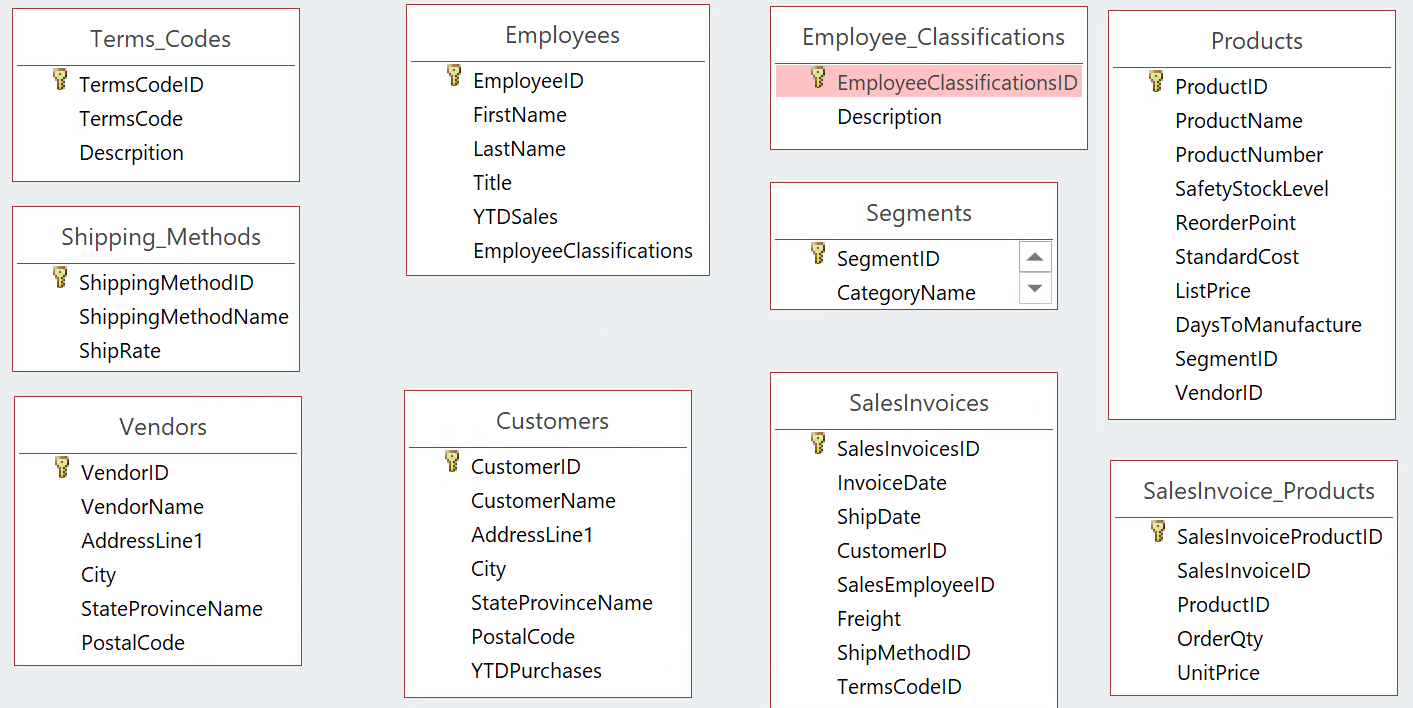The height and width of the screenshot is (708, 1413).
Task: Select the ReorderPoint field
Action: pyautogui.click(x=1235, y=223)
